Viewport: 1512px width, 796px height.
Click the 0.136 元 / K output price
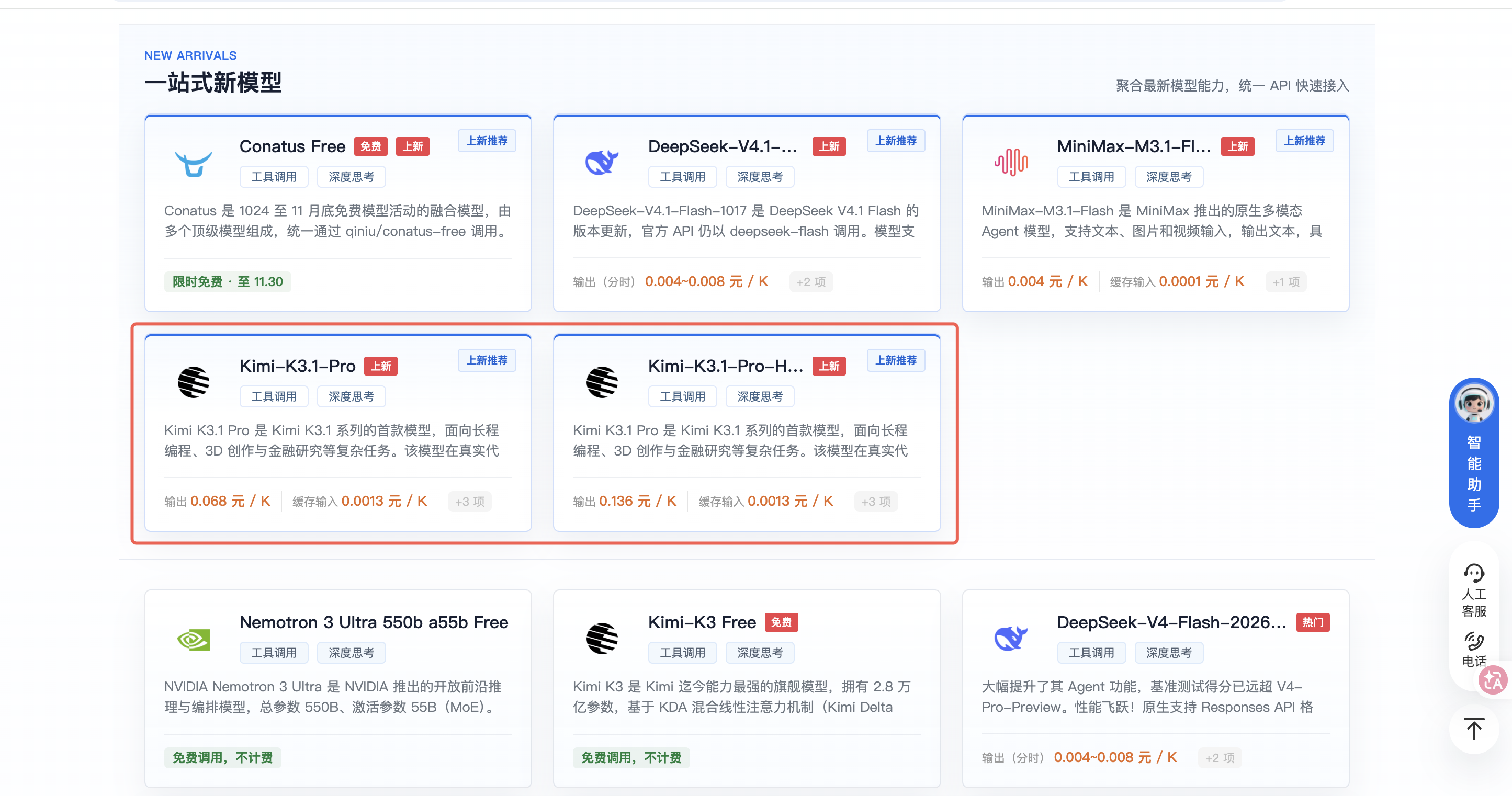pos(637,502)
